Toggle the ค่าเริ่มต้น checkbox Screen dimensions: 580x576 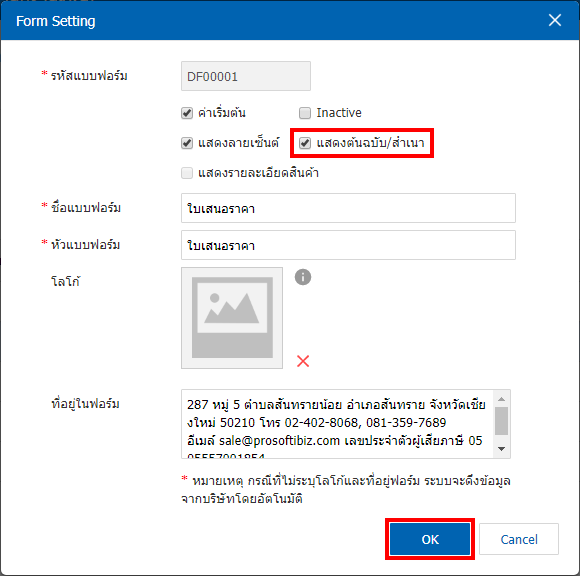187,113
